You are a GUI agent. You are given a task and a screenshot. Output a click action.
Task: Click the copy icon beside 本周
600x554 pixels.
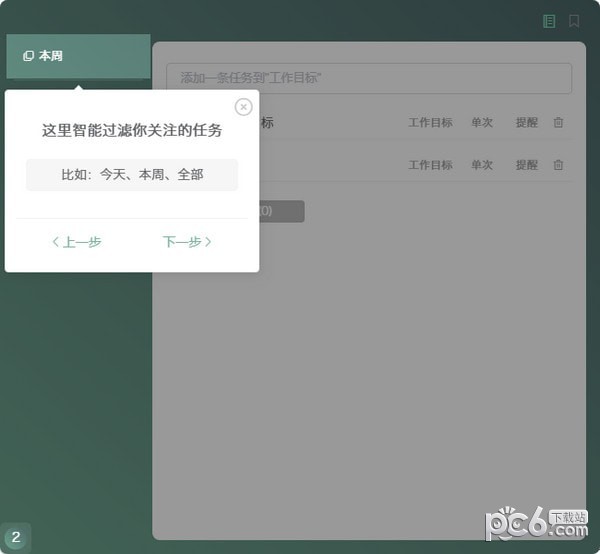click(28, 56)
